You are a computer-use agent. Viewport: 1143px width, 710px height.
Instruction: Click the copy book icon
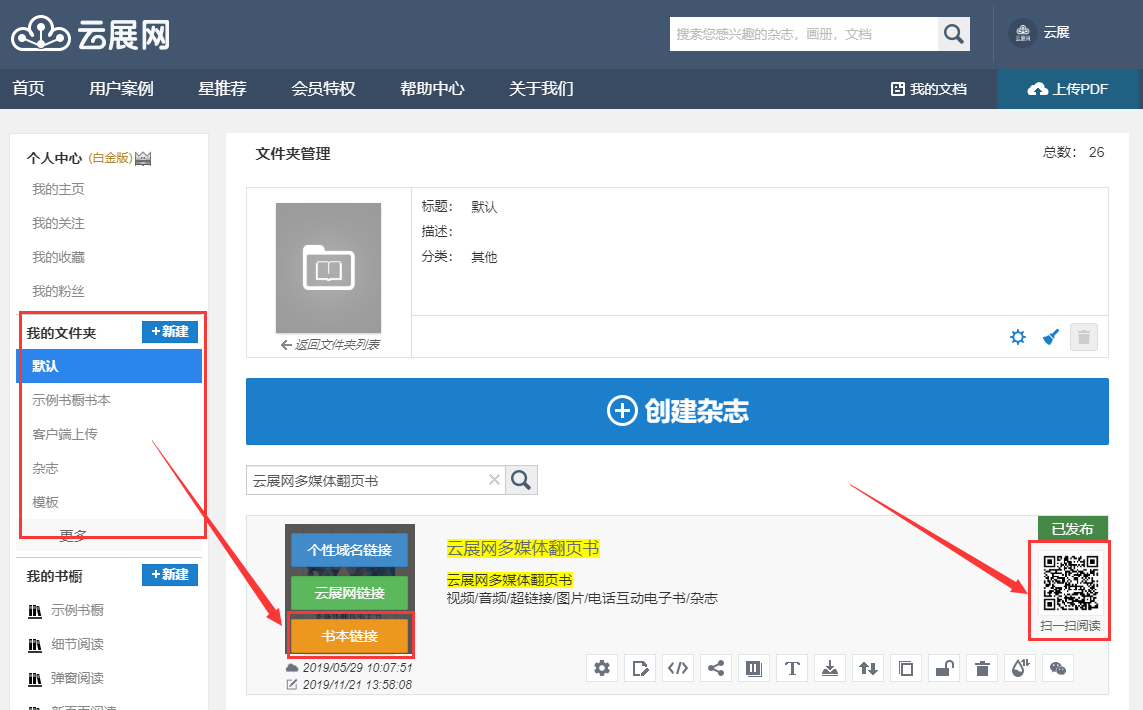[906, 668]
